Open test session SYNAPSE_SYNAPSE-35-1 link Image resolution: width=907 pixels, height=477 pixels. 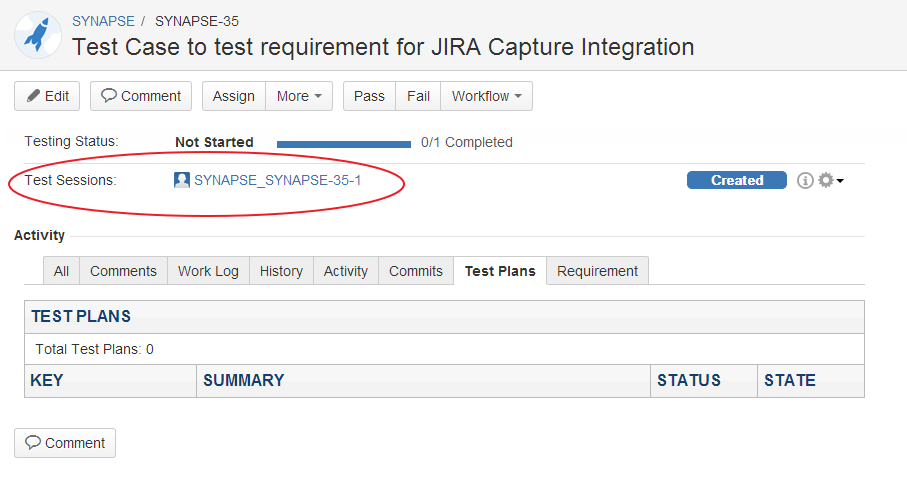point(277,180)
